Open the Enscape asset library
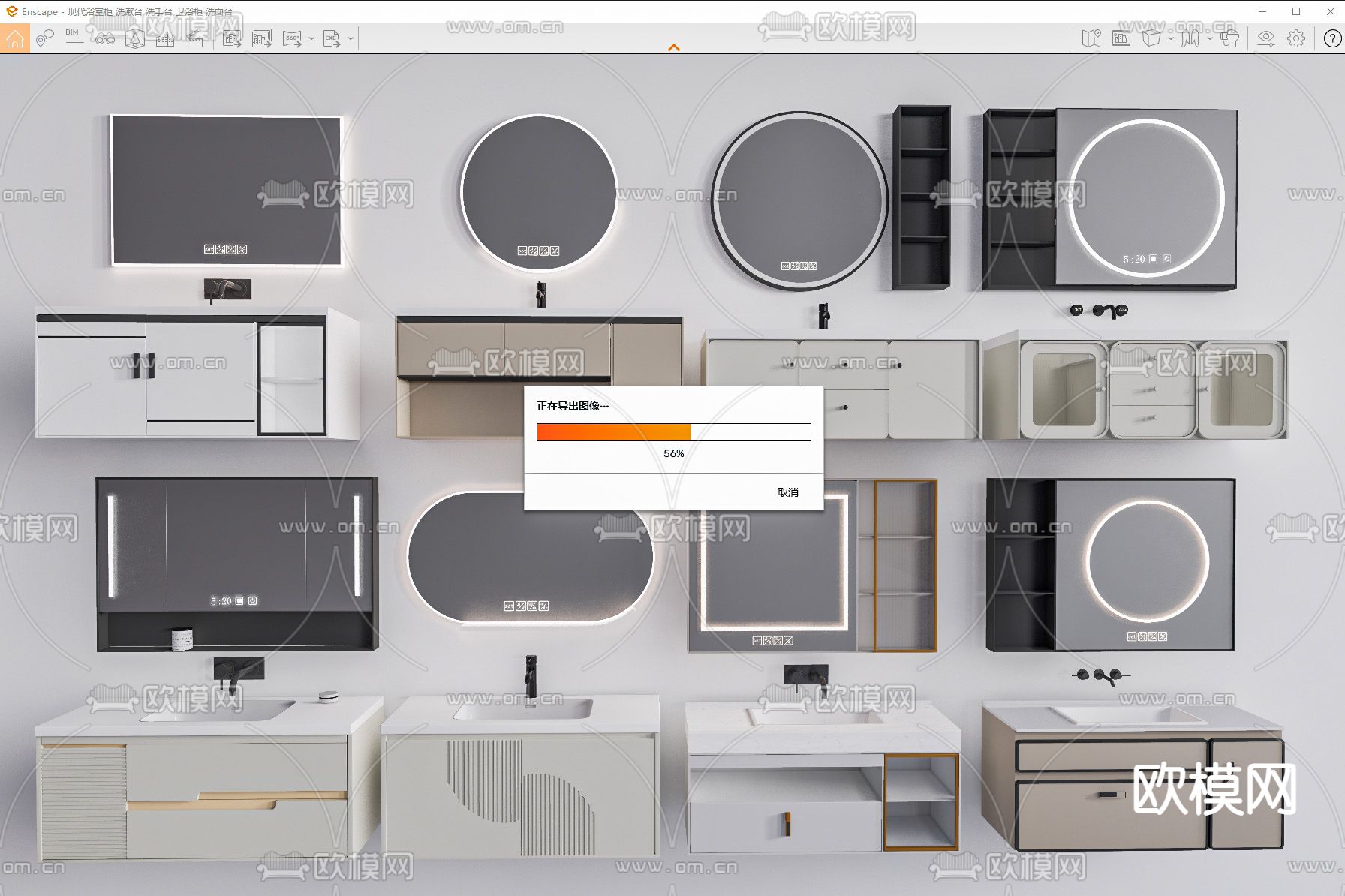The width and height of the screenshot is (1345, 896). [x=134, y=38]
